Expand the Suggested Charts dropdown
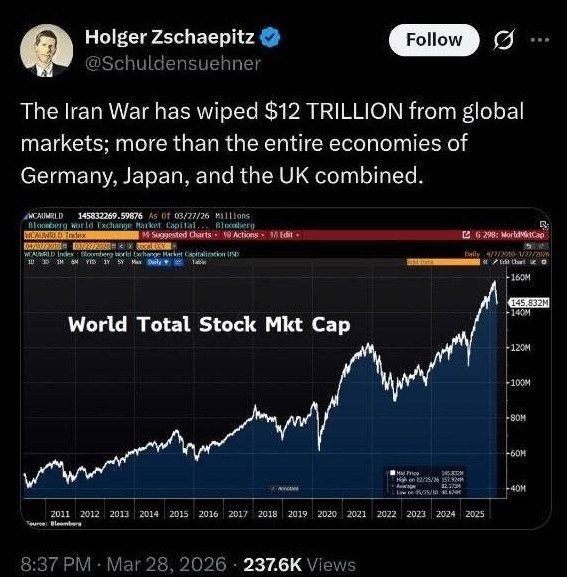 click(181, 235)
